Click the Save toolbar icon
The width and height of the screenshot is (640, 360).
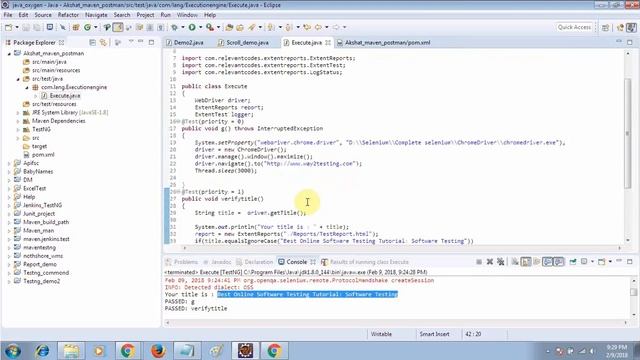coord(26,27)
